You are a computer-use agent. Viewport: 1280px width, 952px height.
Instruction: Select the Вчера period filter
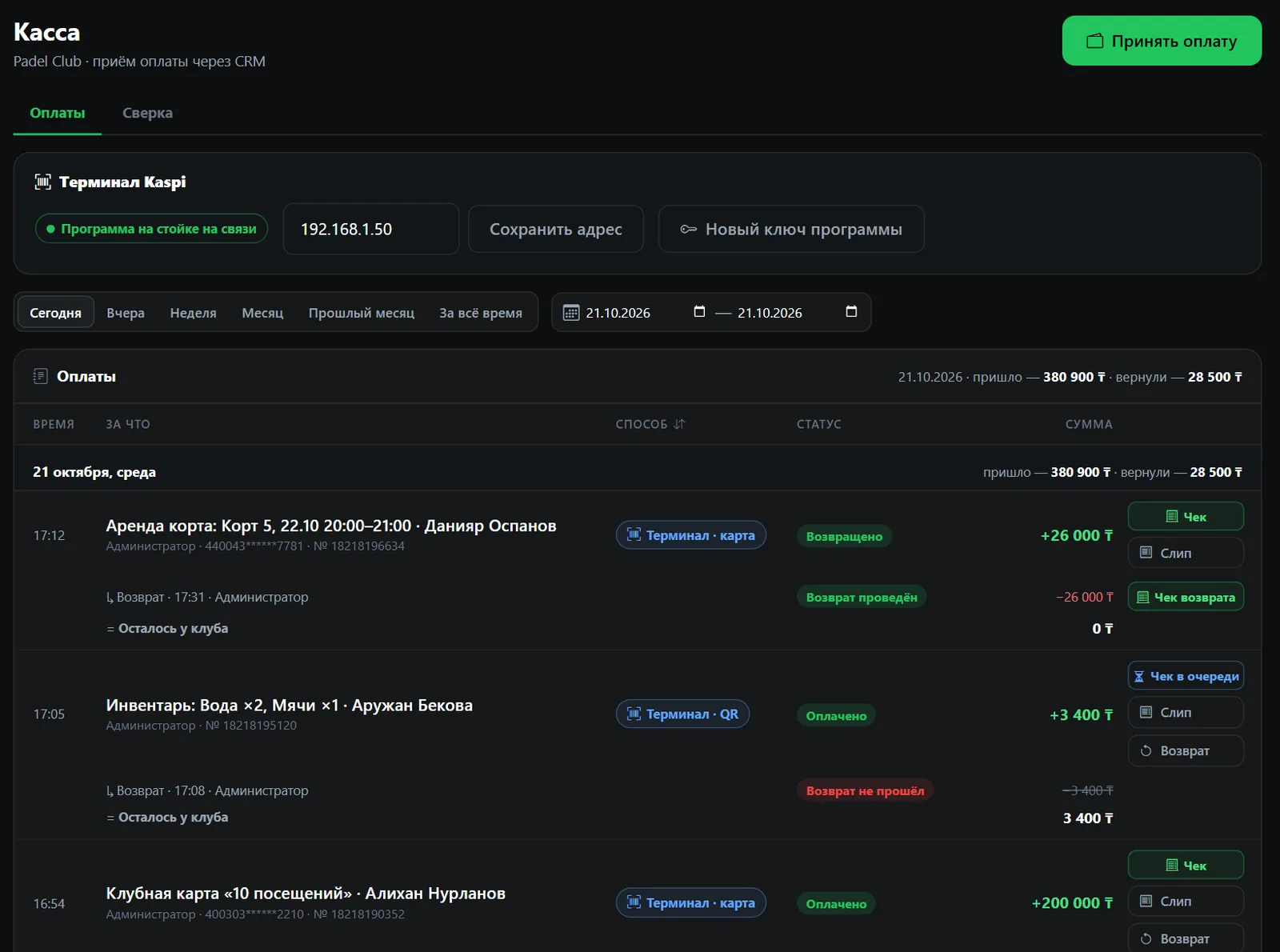pyautogui.click(x=126, y=313)
